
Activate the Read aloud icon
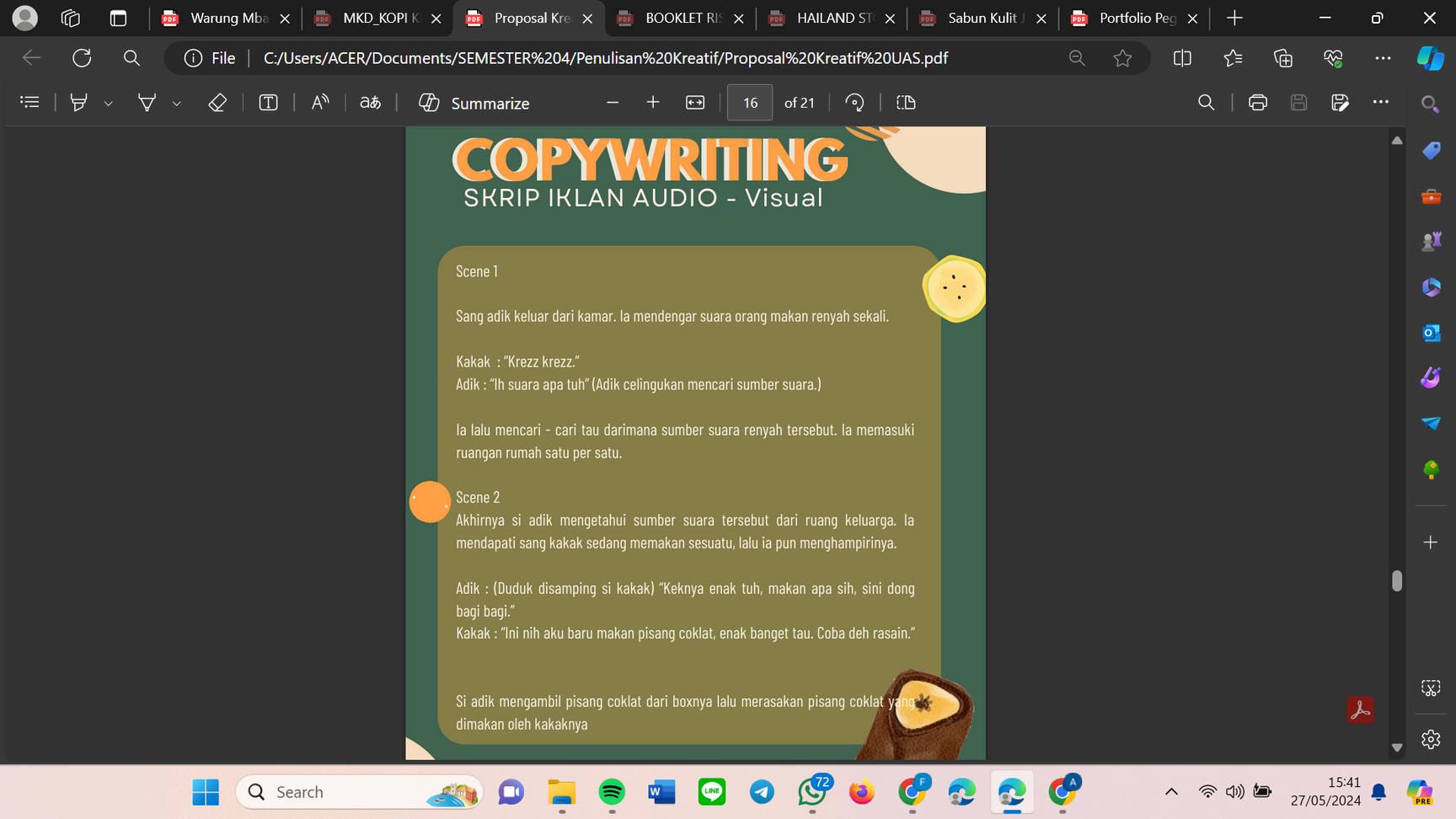tap(319, 103)
